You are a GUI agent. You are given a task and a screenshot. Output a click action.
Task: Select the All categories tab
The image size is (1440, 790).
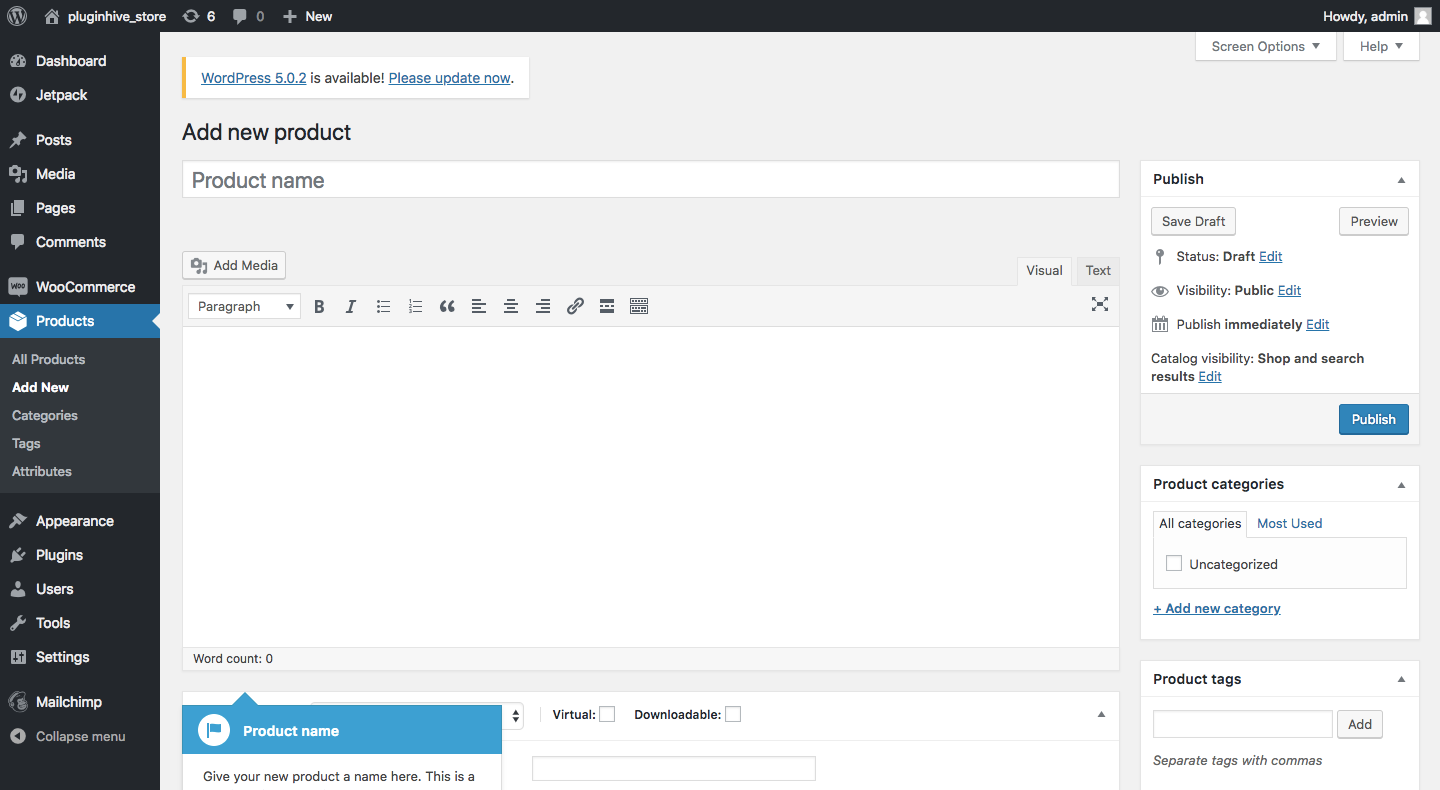tap(1200, 523)
